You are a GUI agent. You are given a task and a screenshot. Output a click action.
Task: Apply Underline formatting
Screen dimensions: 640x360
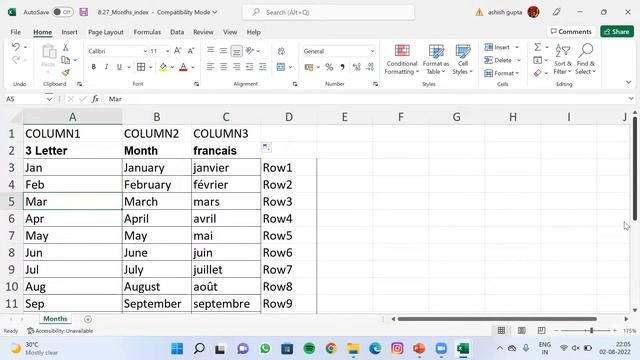[x=119, y=67]
